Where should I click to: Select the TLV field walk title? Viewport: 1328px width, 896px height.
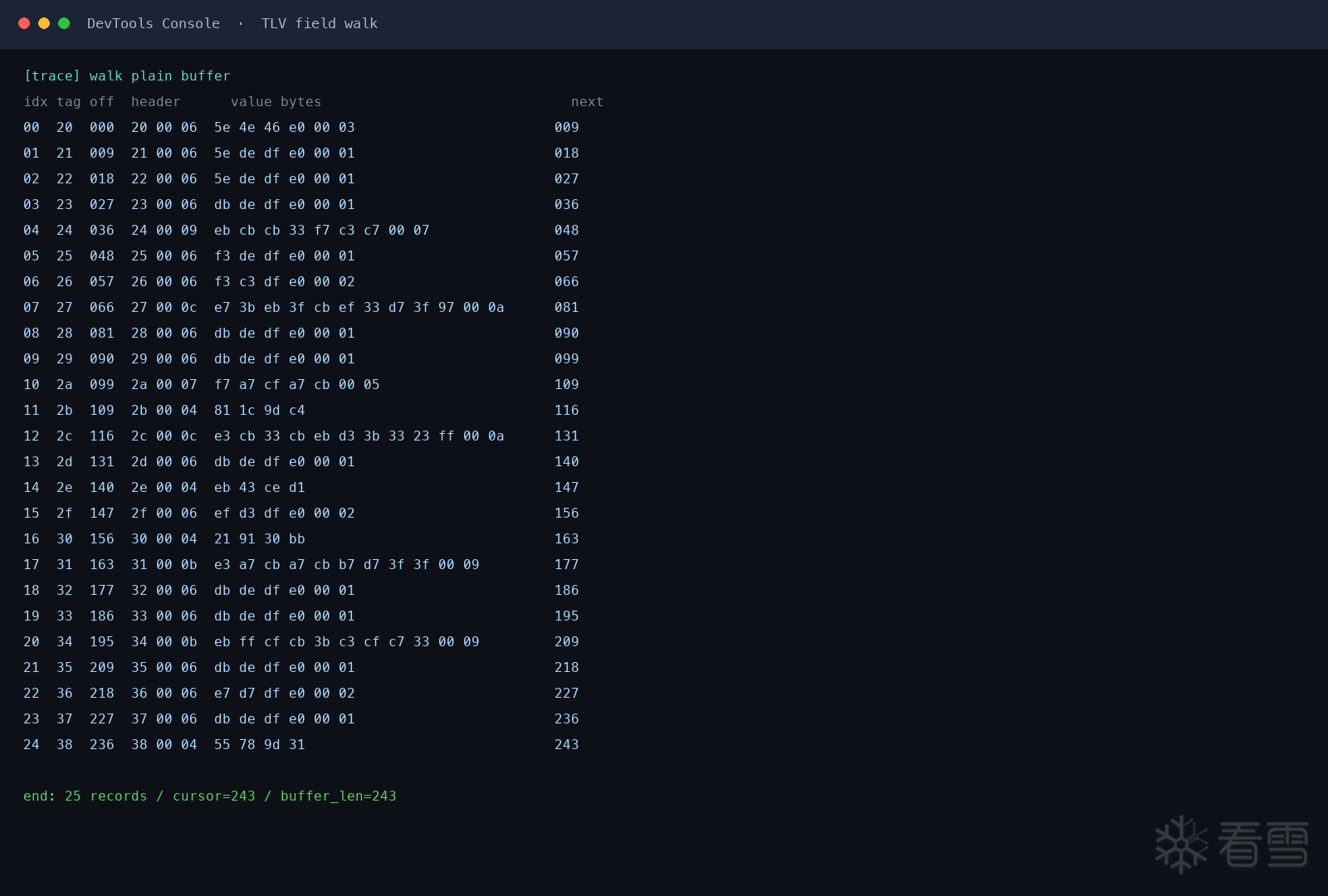coord(320,23)
